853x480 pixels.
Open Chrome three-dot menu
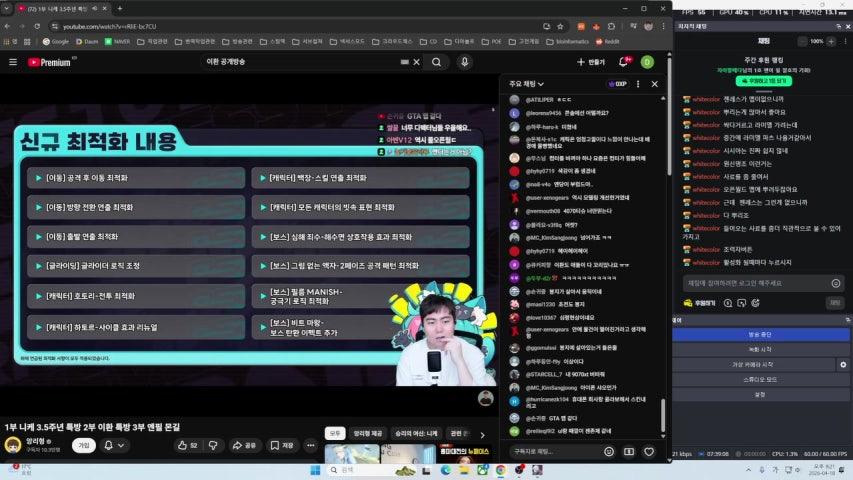pos(663,26)
